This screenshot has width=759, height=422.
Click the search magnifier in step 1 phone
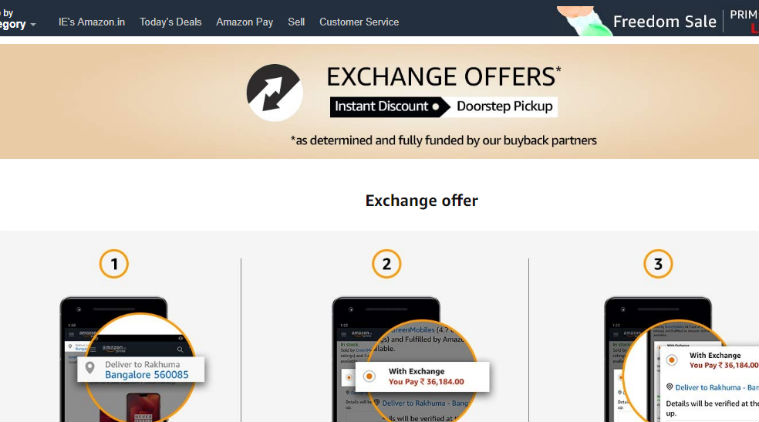pos(180,349)
